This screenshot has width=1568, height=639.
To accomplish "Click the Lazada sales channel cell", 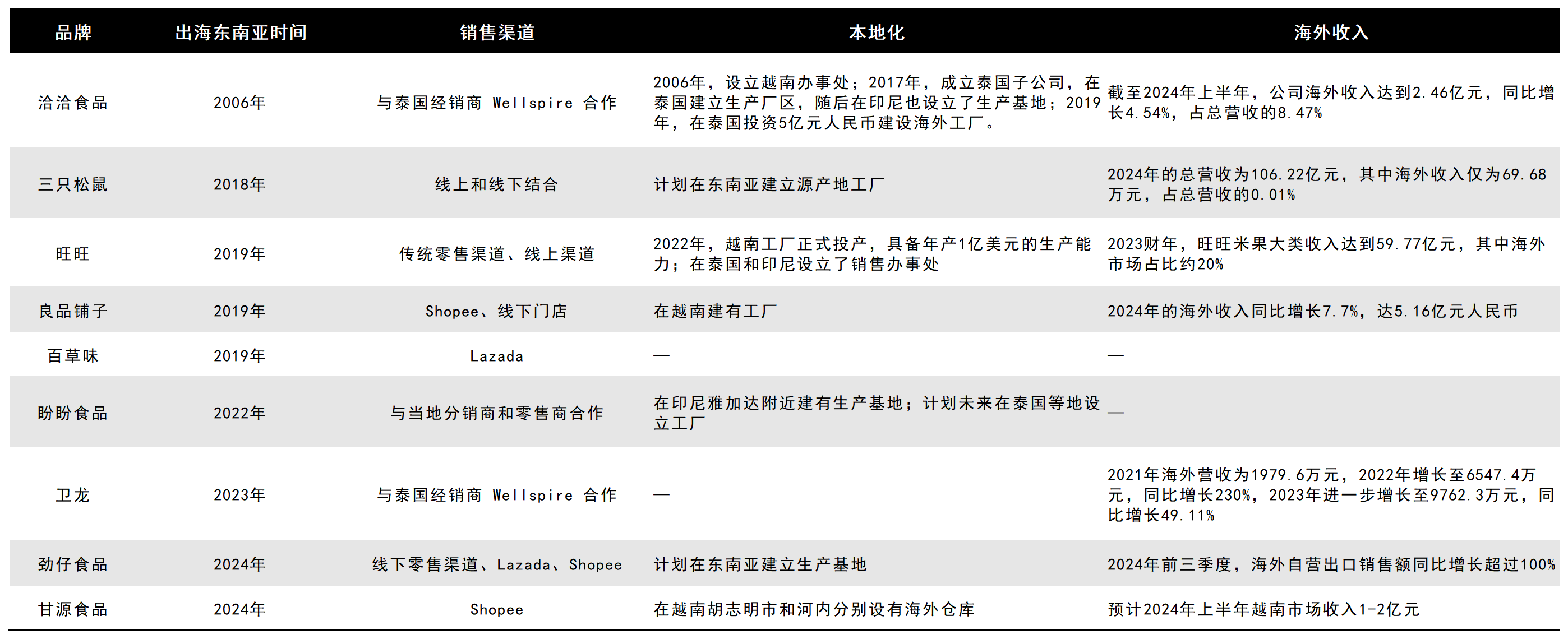I will (497, 356).
